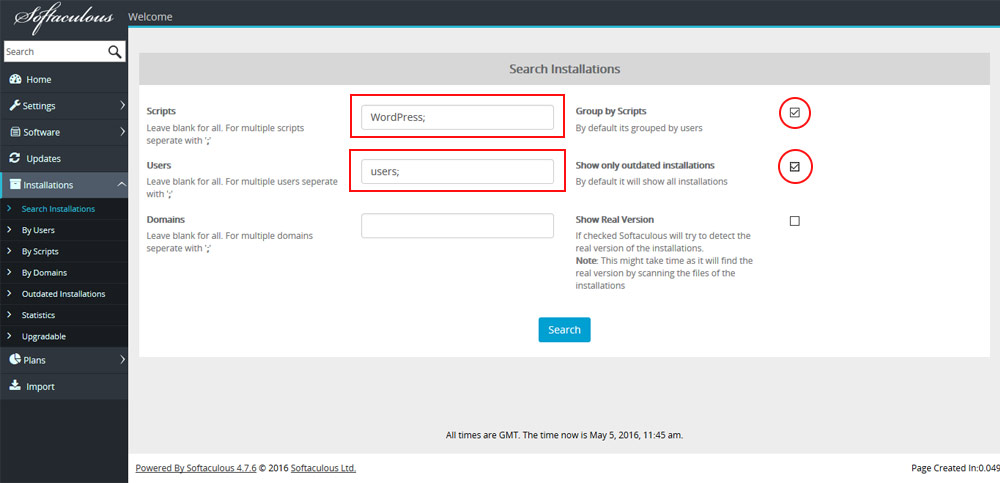Viewport: 1000px width, 483px height.
Task: Click the empty Domains input field
Action: pos(457,226)
